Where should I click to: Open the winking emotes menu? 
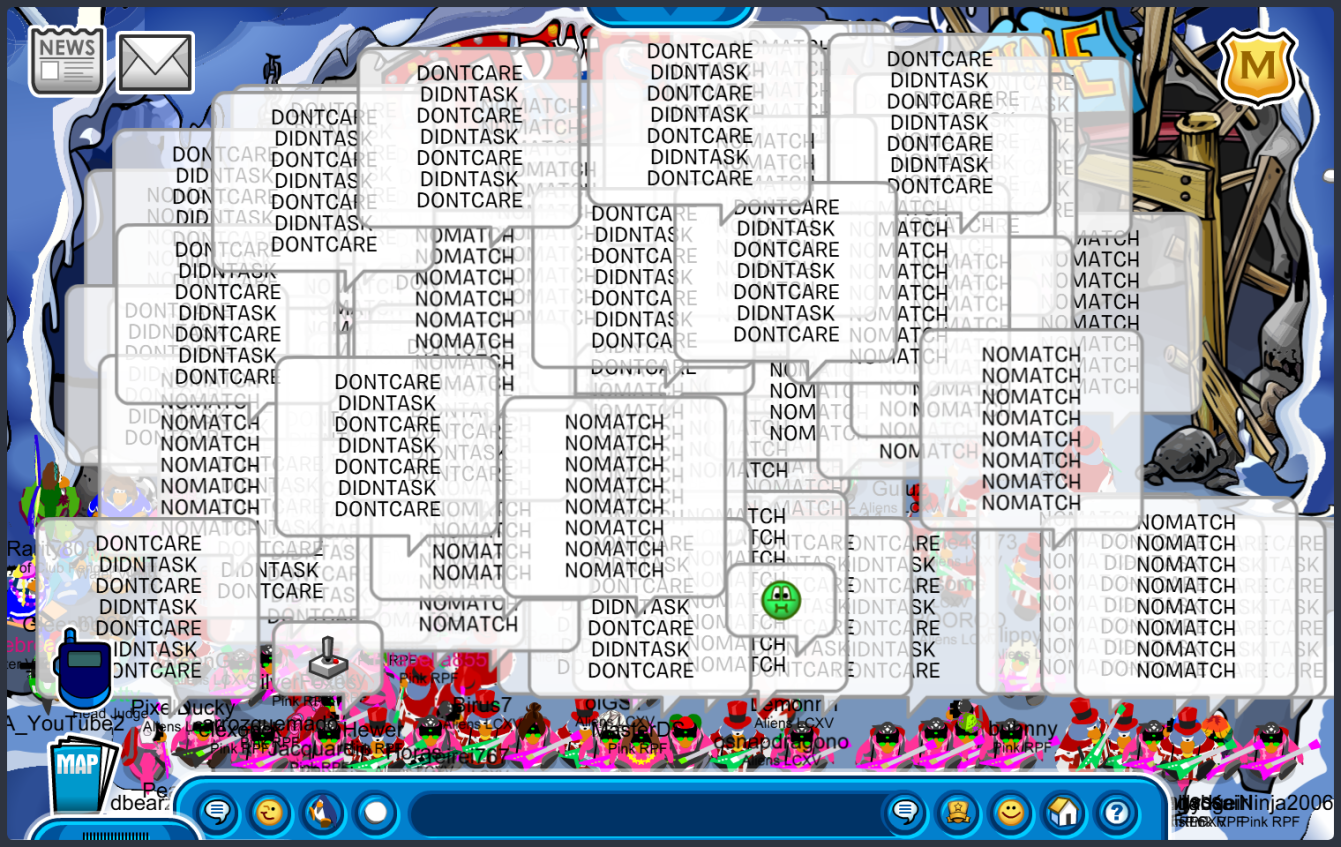click(x=269, y=811)
